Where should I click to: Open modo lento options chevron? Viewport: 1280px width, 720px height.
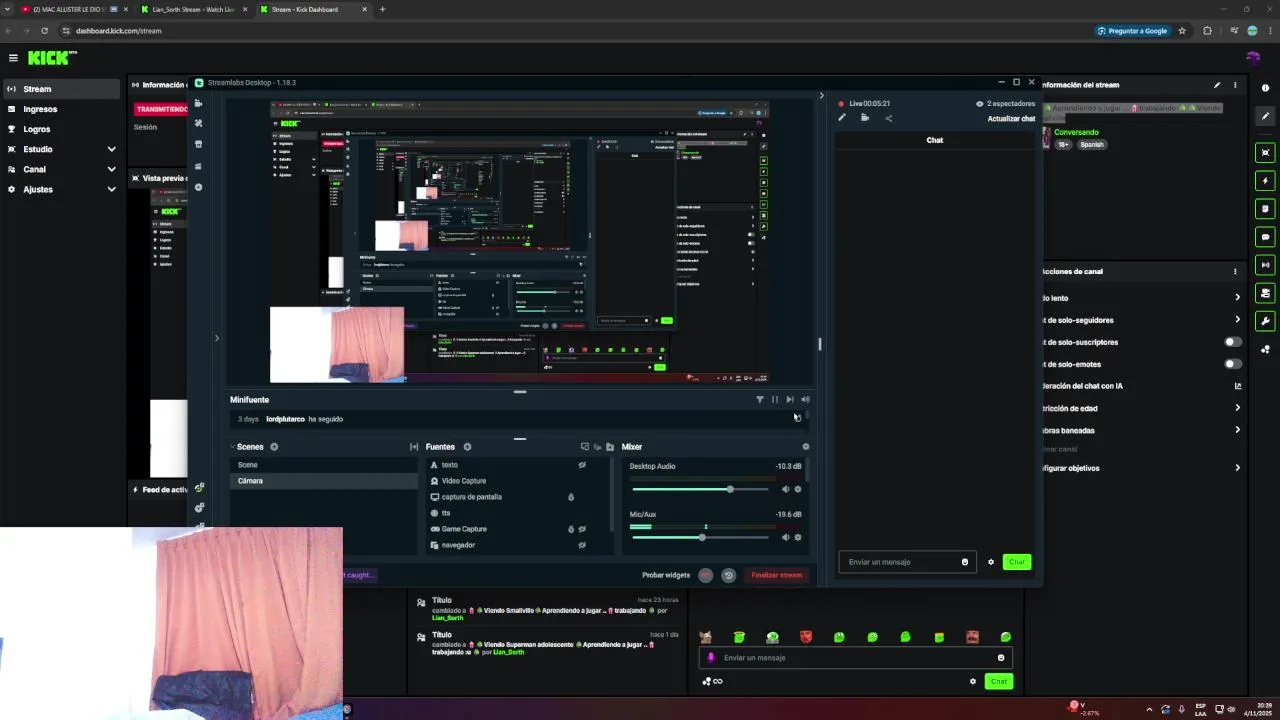click(x=1237, y=297)
